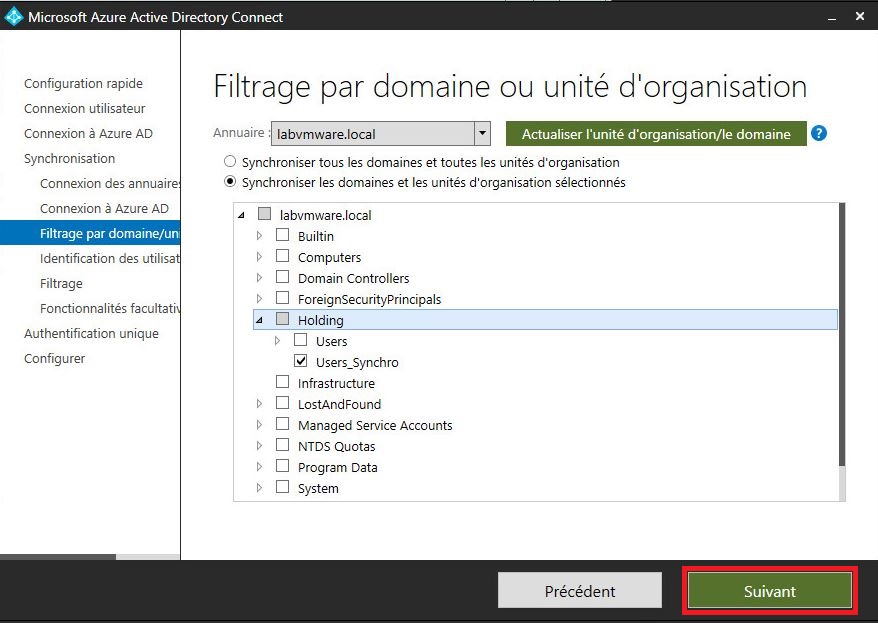Select 'Synchroniser tous les domaines' radio option
Screen dimensions: 878x623
coord(230,162)
